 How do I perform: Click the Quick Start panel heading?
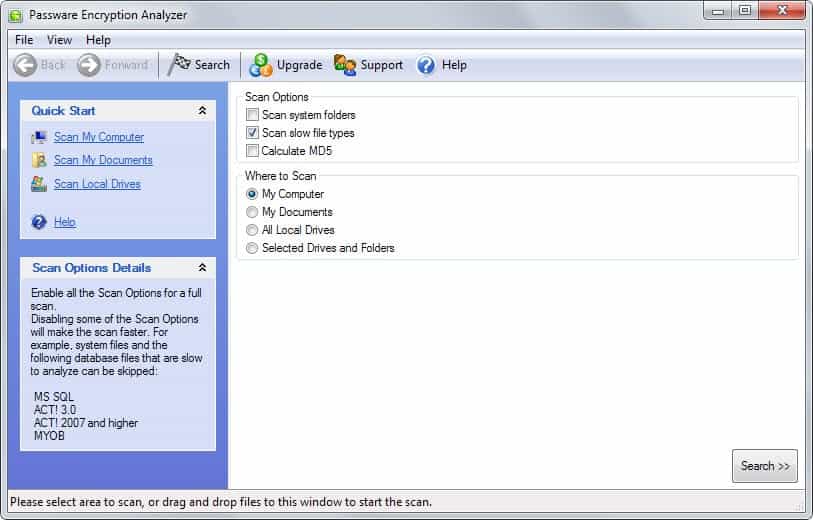63,111
